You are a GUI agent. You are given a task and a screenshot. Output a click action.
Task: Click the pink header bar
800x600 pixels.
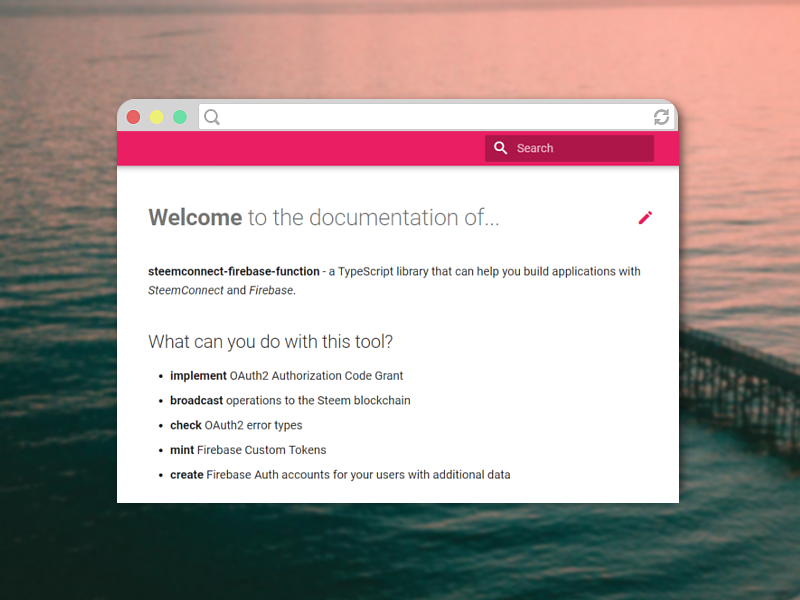coord(301,148)
